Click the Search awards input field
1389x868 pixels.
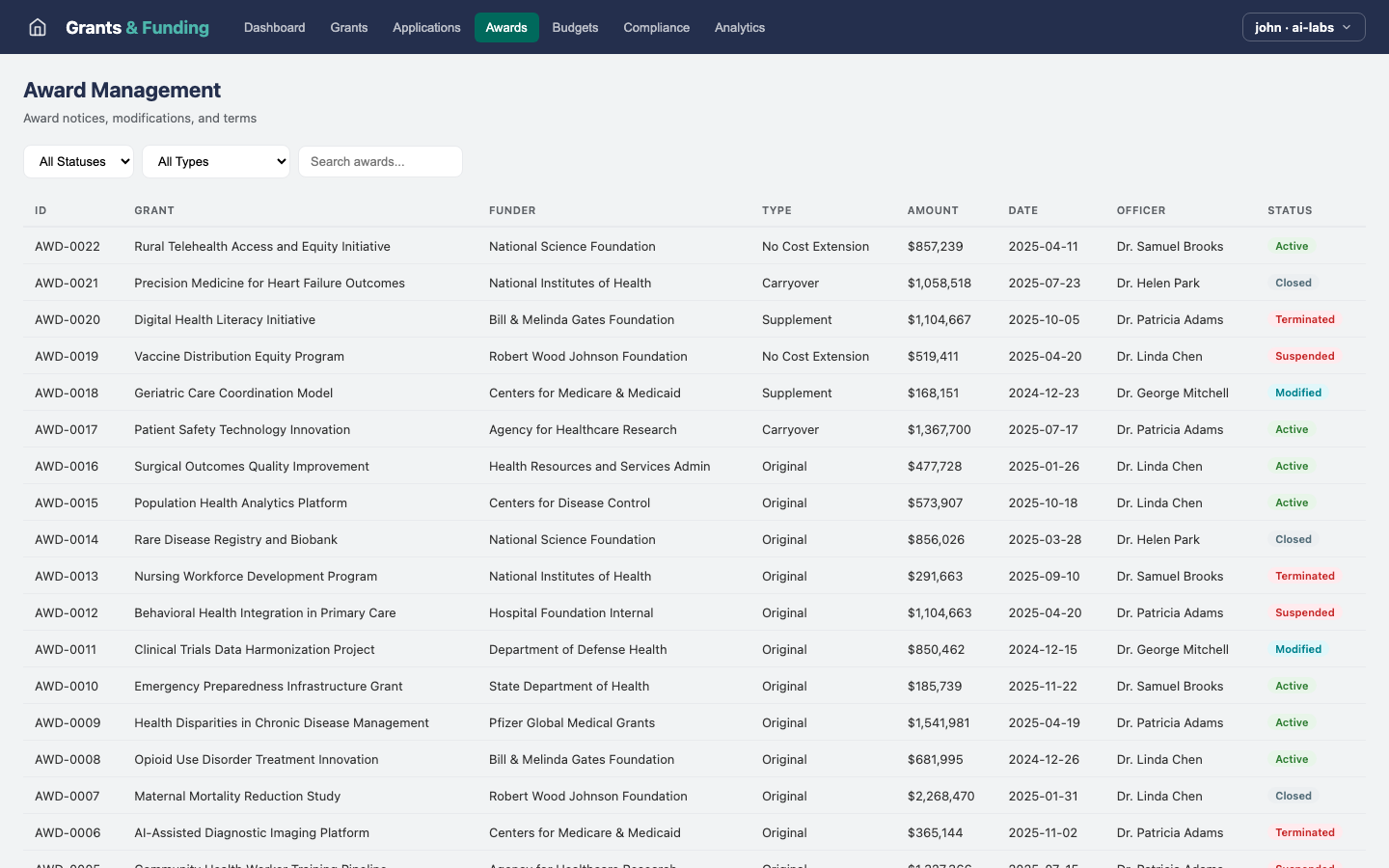(380, 161)
